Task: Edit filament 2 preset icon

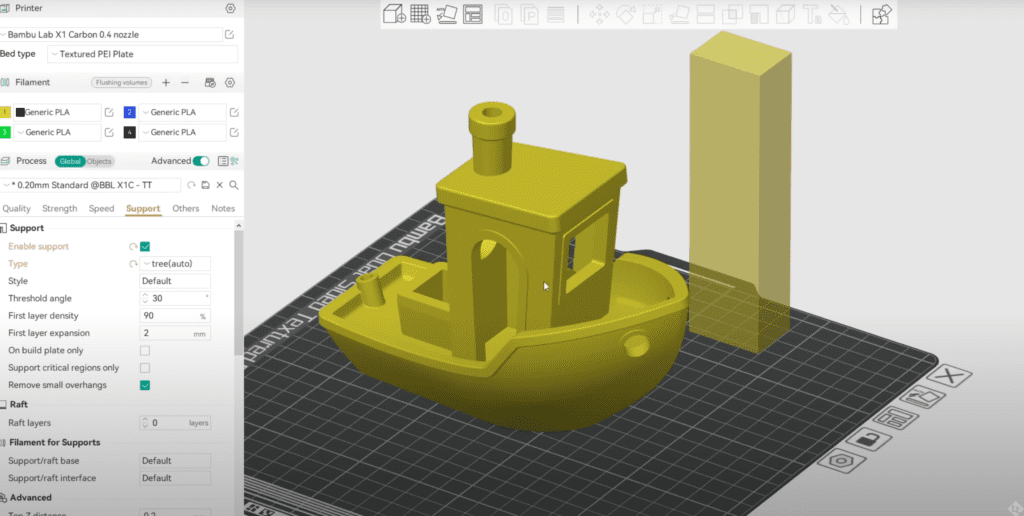Action: (234, 112)
